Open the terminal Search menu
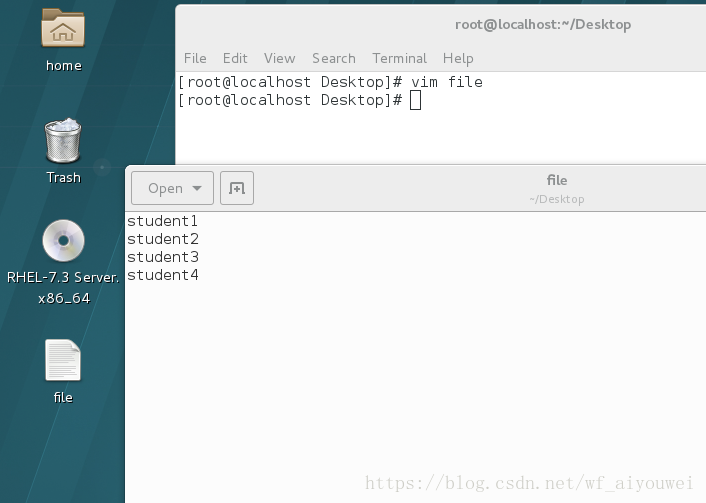The image size is (706, 503). 334,59
